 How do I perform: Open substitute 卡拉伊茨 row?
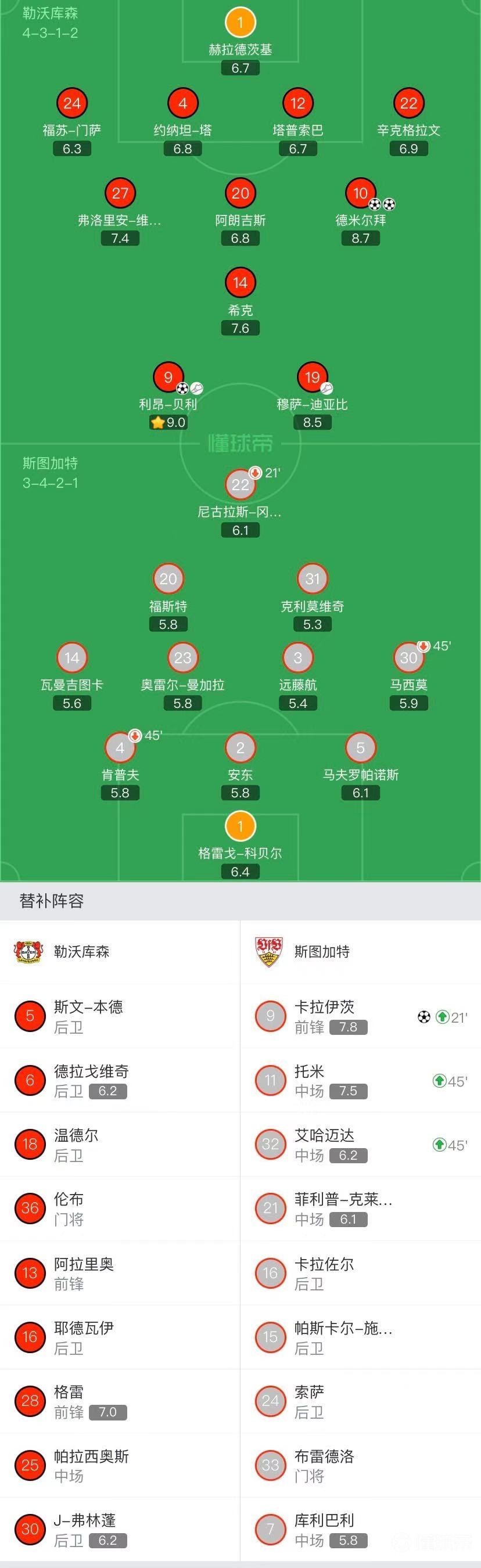360,1016
